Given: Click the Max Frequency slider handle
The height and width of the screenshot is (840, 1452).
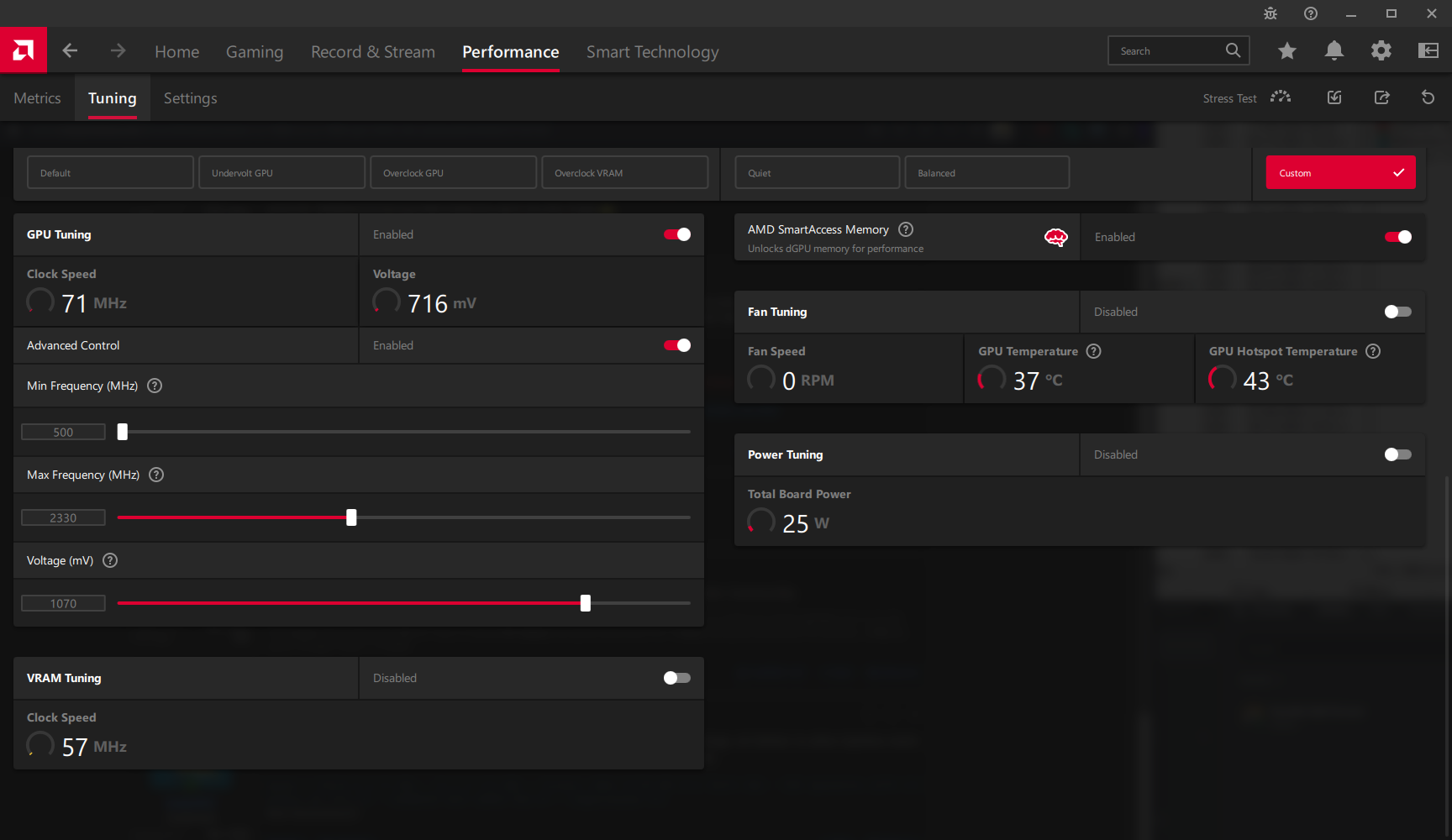Looking at the screenshot, I should [351, 517].
